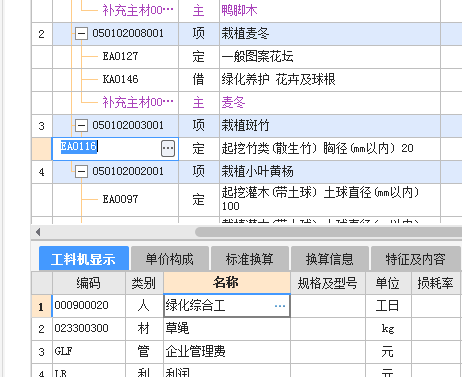The width and height of the screenshot is (462, 377).
Task: Open the ellipsis button in 绿化综合工 cell
Action: (280, 306)
